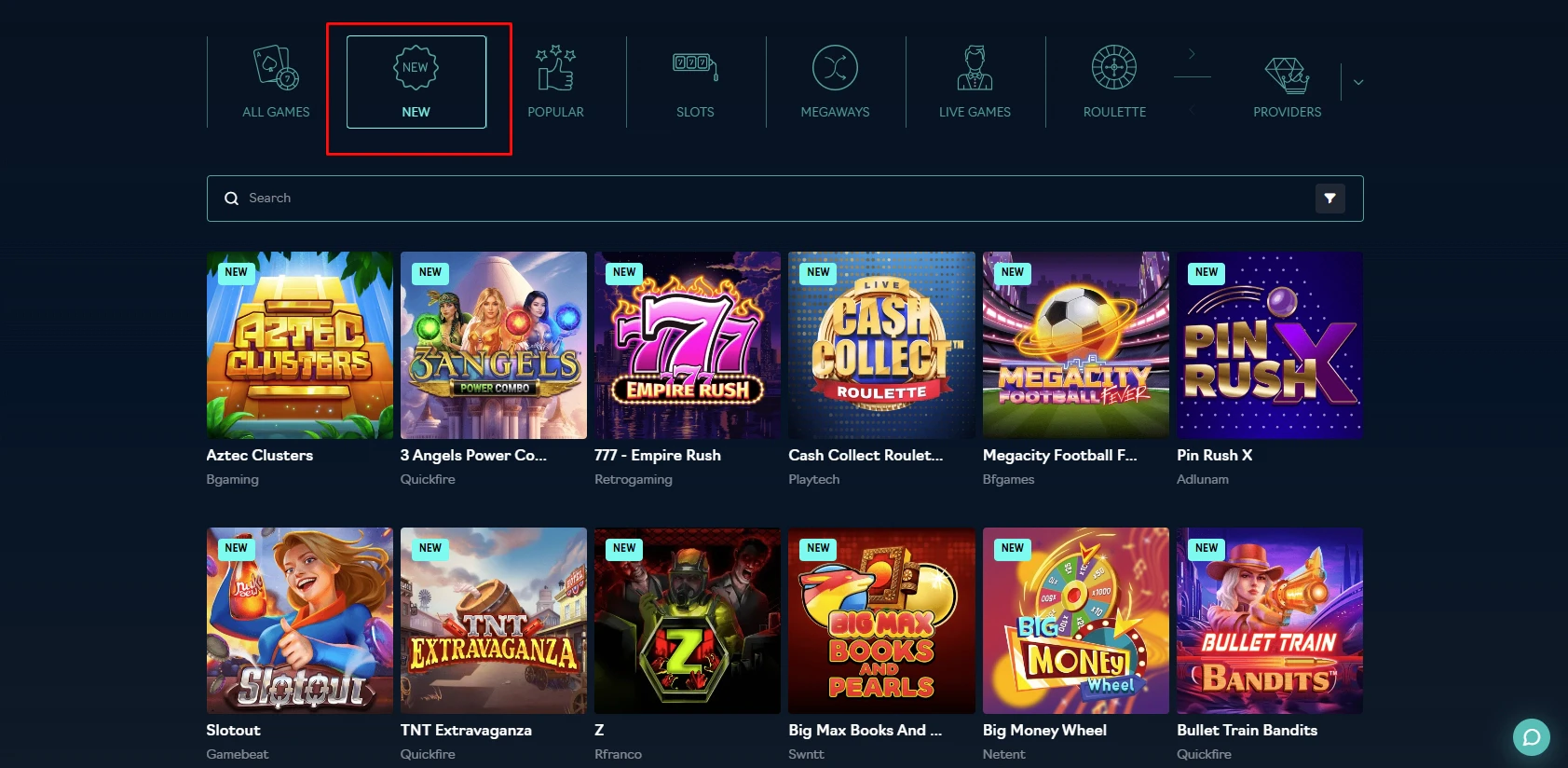The height and width of the screenshot is (768, 1568).
Task: Click NEW badge on Aztec Clusters
Action: pyautogui.click(x=237, y=272)
